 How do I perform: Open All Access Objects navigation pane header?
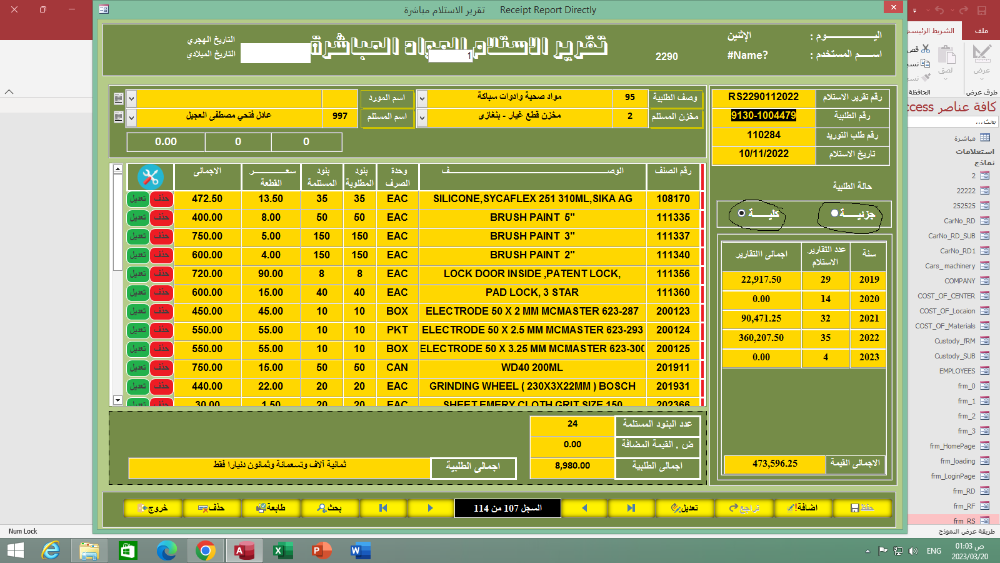953,107
